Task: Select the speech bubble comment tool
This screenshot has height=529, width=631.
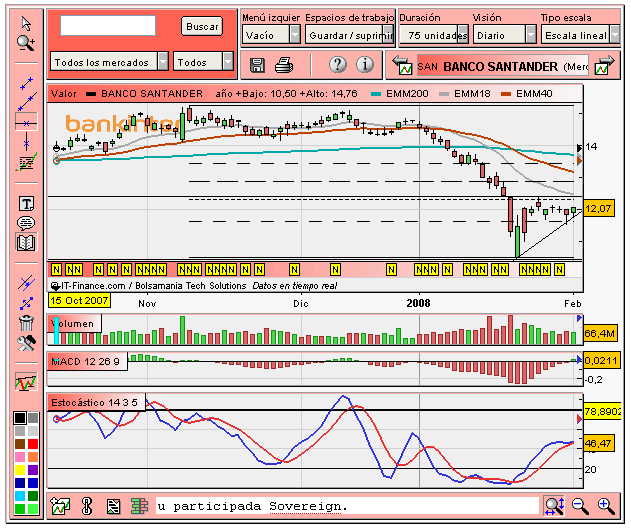Action: click(26, 222)
